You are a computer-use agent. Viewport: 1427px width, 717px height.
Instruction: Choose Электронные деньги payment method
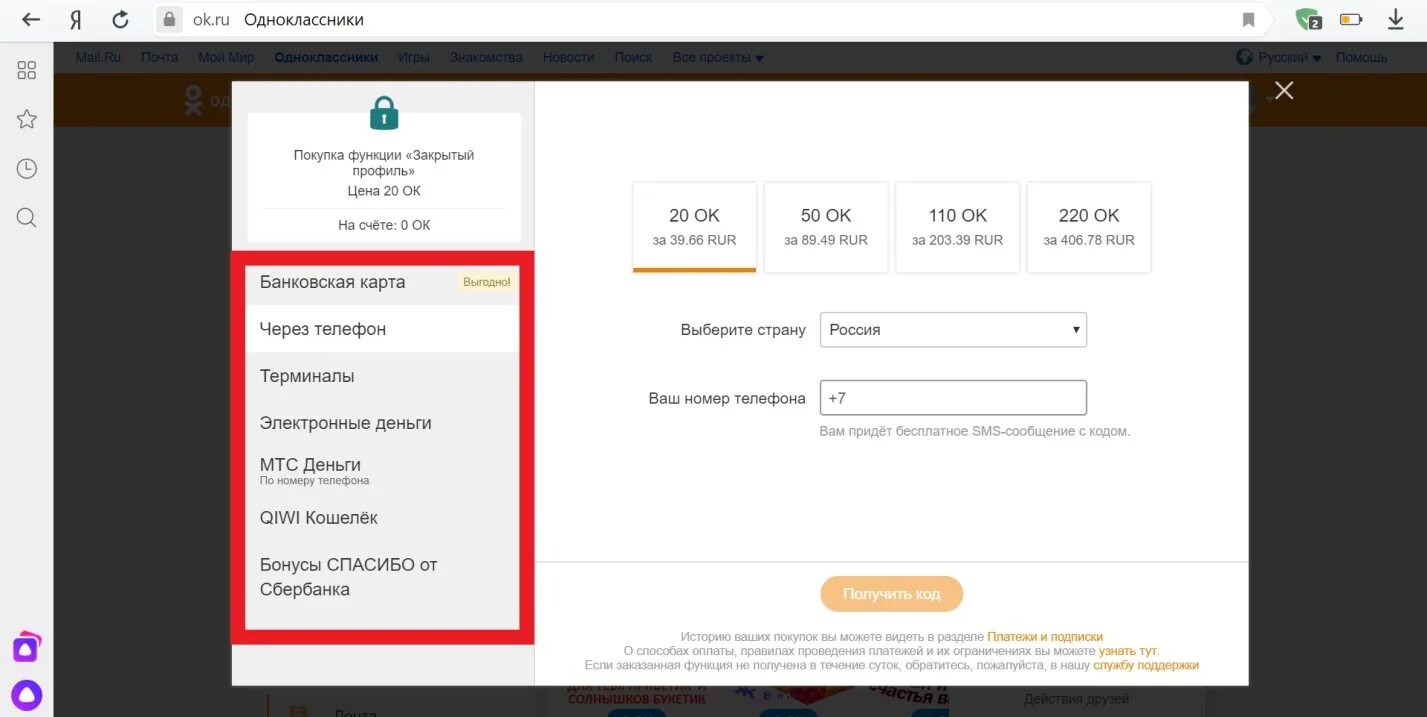(x=382, y=423)
